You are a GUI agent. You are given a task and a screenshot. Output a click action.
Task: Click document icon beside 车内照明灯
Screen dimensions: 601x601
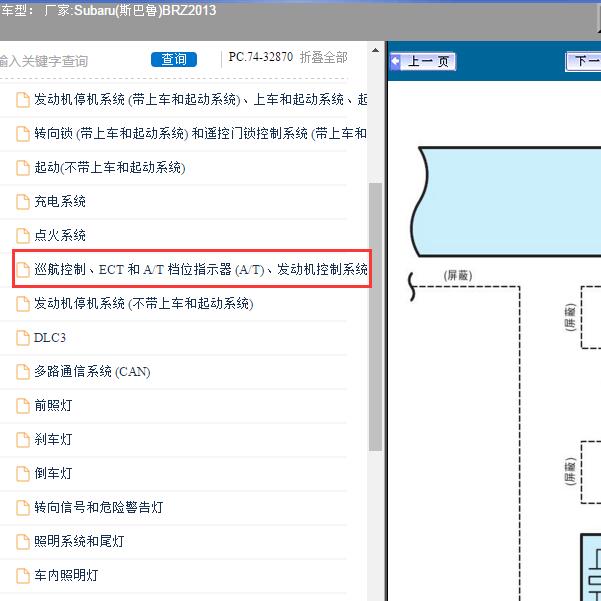coord(23,576)
